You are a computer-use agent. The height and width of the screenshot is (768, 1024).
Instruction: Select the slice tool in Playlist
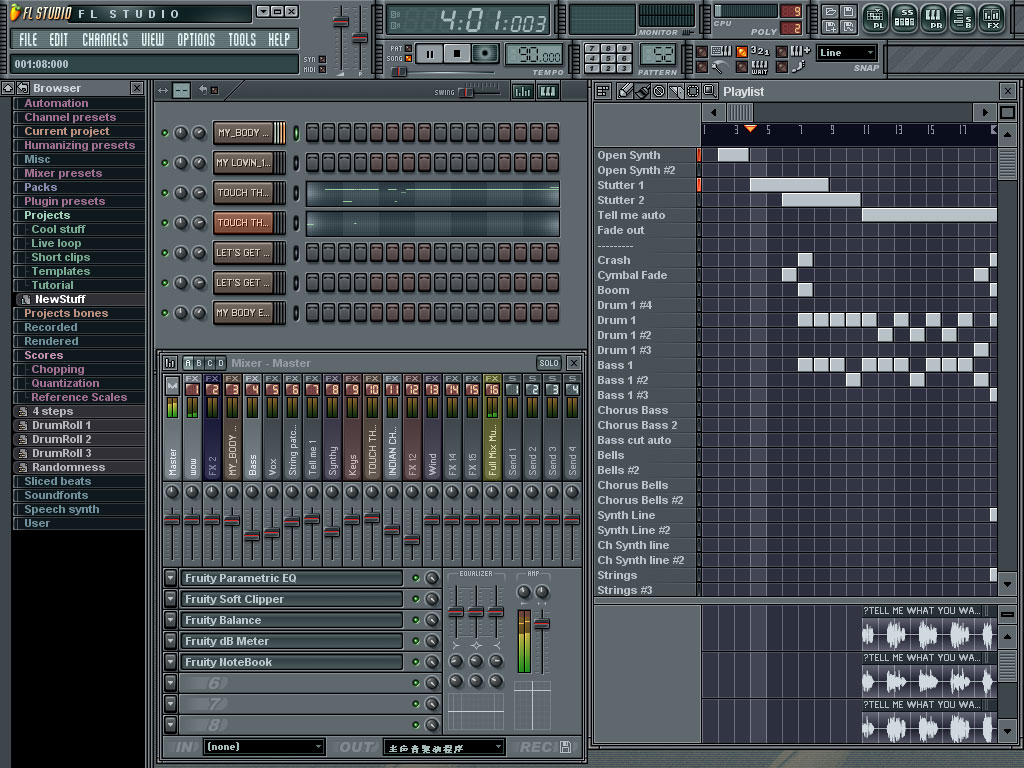[x=676, y=91]
